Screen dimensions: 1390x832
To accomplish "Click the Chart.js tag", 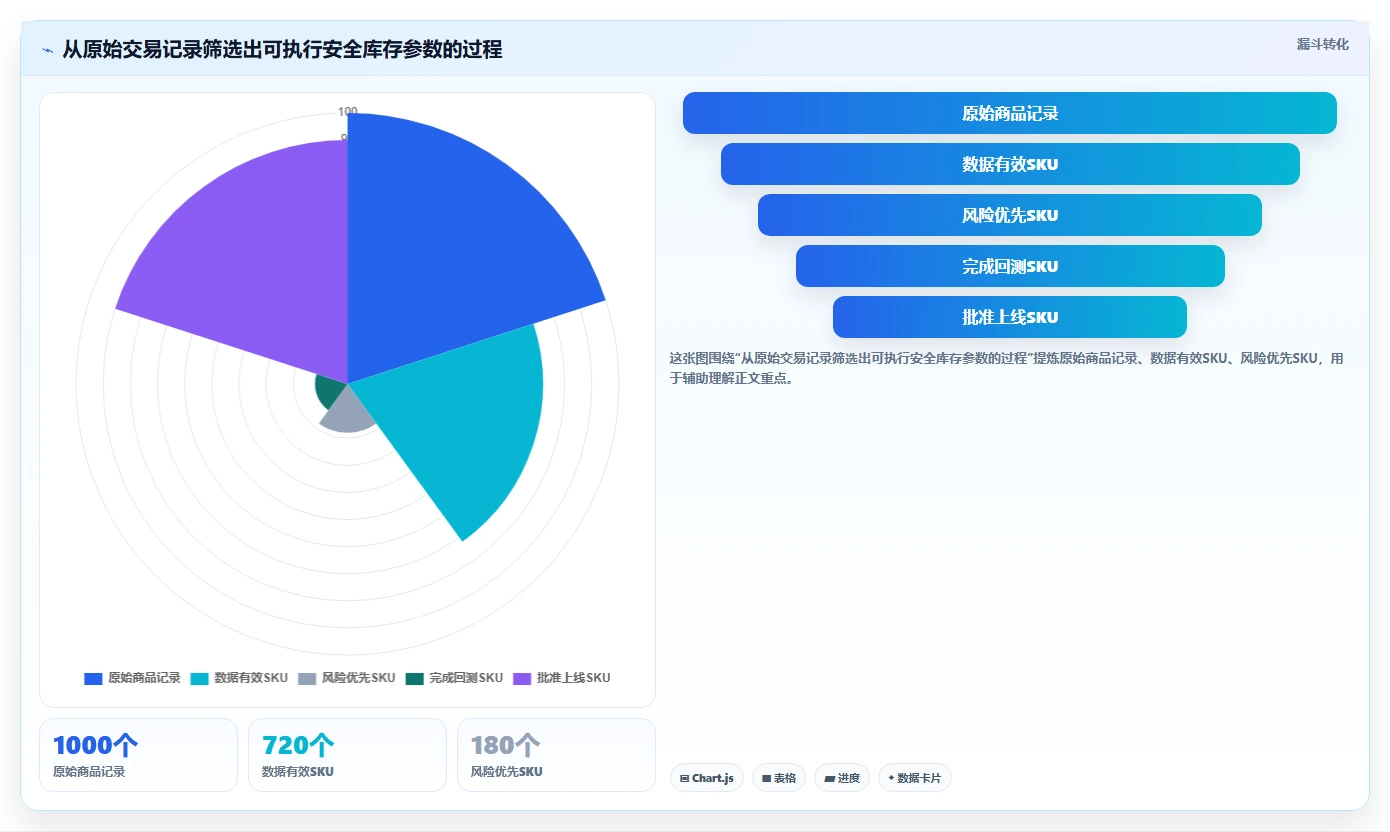I will click(707, 778).
